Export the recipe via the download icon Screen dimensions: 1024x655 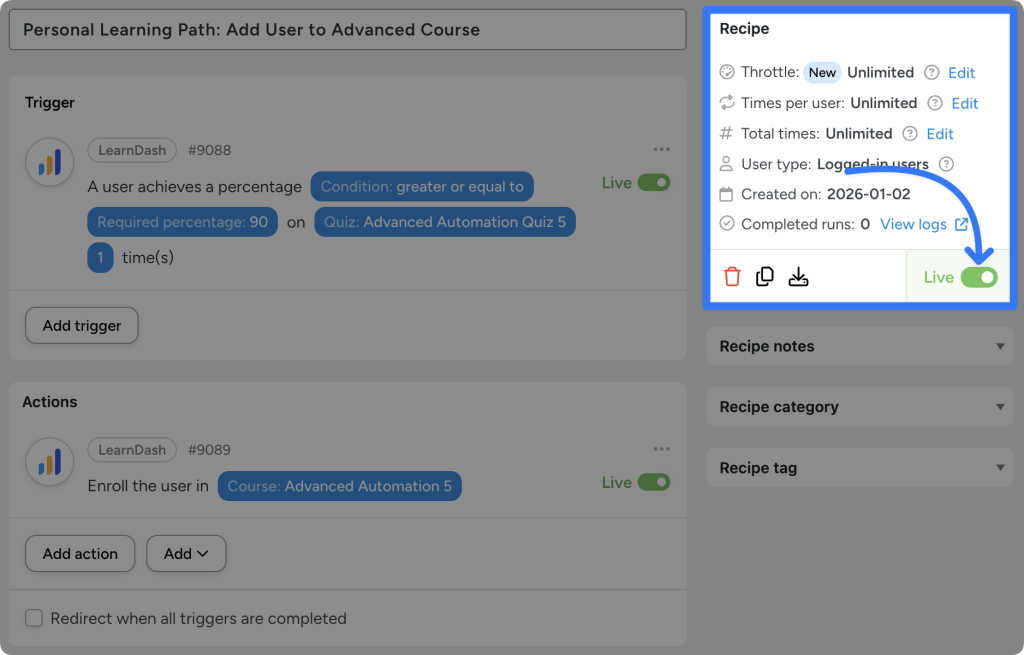click(x=798, y=276)
